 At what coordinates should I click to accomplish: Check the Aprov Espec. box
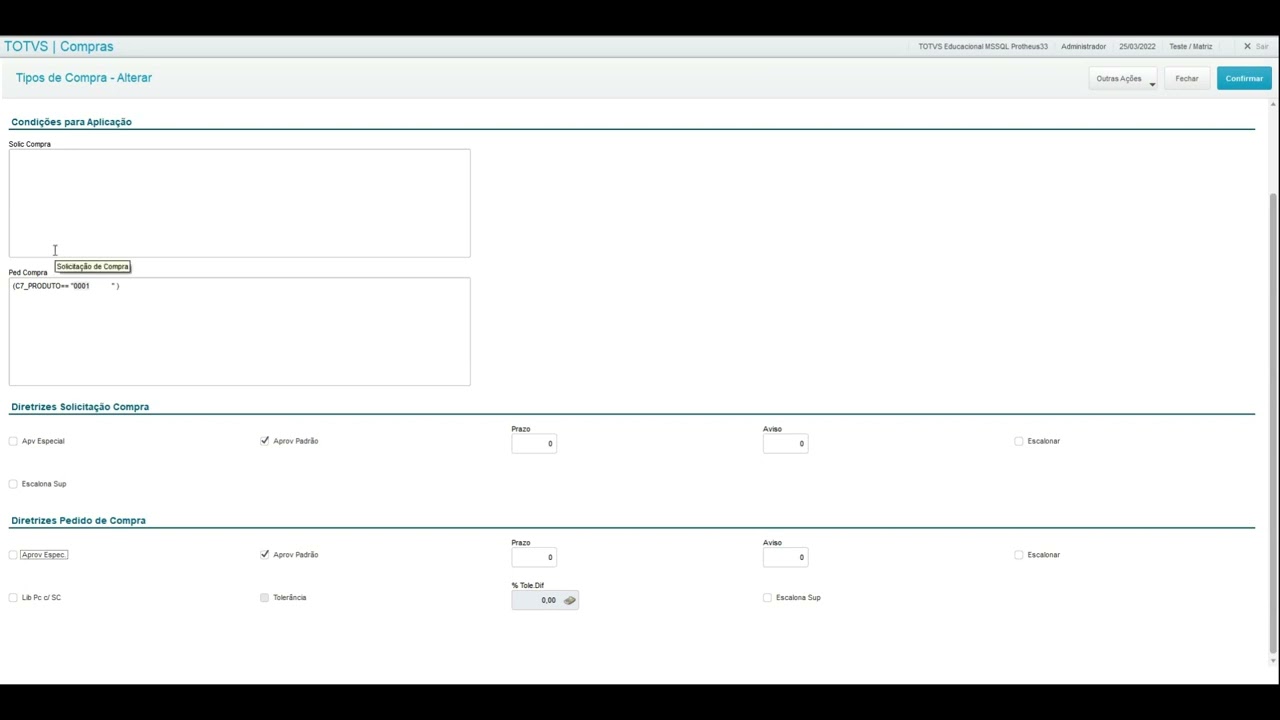(13, 555)
